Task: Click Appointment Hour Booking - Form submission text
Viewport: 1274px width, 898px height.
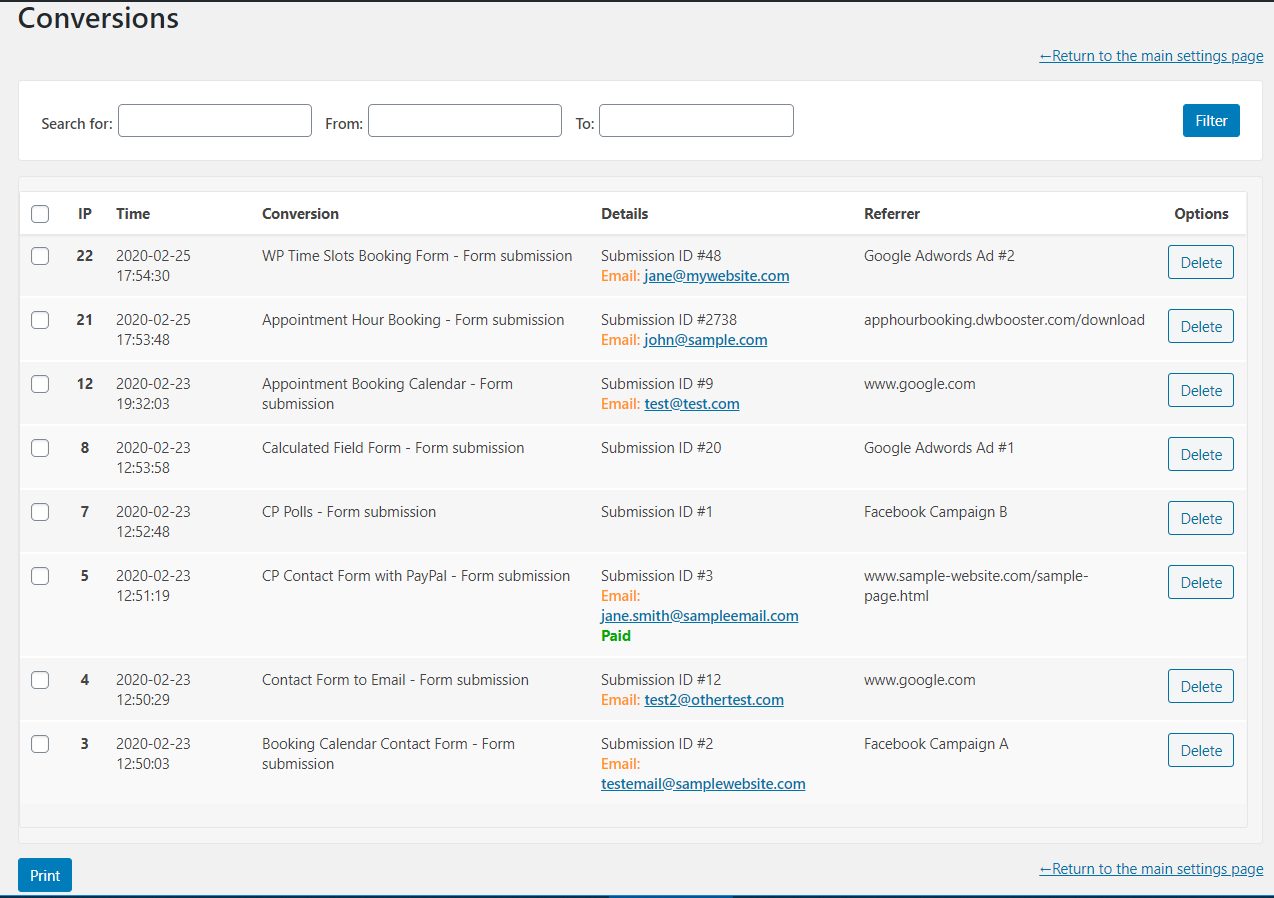Action: coord(413,320)
